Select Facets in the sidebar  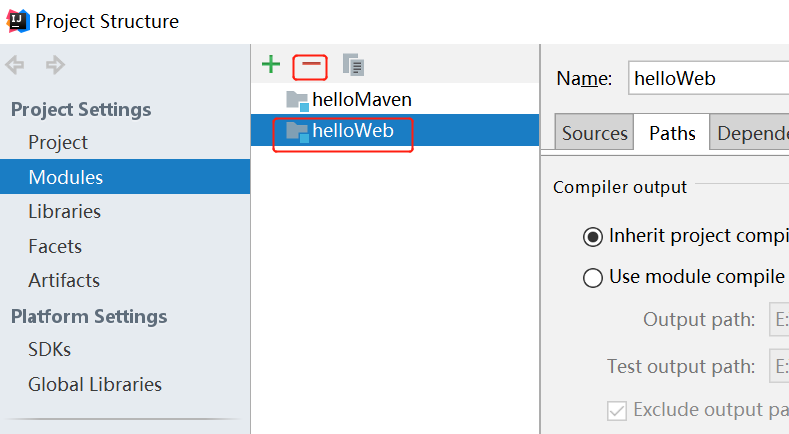coord(55,246)
